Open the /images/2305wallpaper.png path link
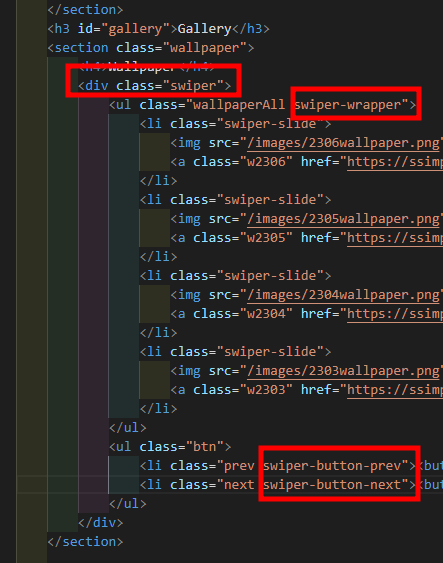The width and height of the screenshot is (443, 563). click(x=344, y=219)
